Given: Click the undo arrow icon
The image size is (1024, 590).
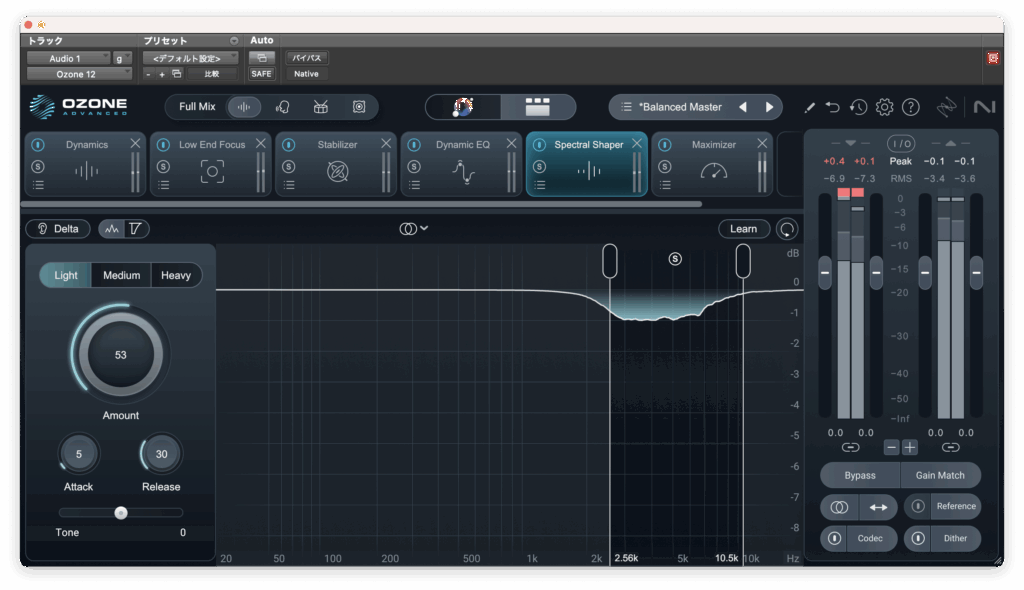Looking at the screenshot, I should click(833, 107).
